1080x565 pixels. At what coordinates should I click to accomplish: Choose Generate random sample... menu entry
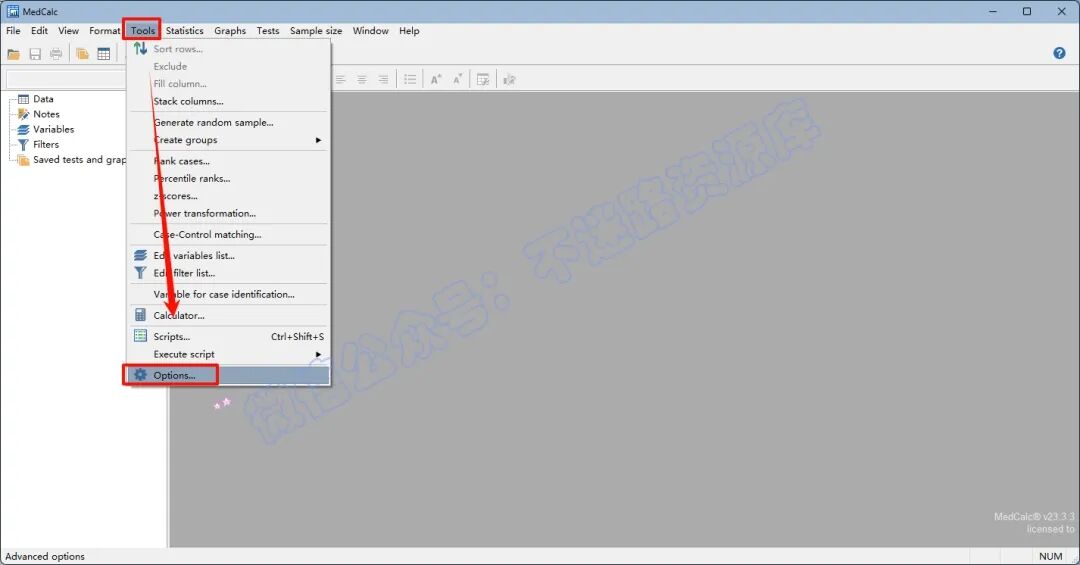click(x=228, y=122)
